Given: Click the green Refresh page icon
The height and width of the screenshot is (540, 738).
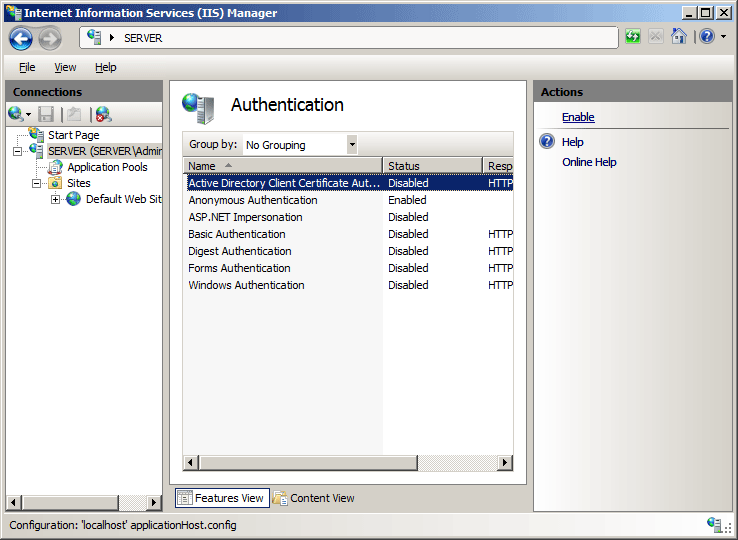Looking at the screenshot, I should click(x=632, y=36).
